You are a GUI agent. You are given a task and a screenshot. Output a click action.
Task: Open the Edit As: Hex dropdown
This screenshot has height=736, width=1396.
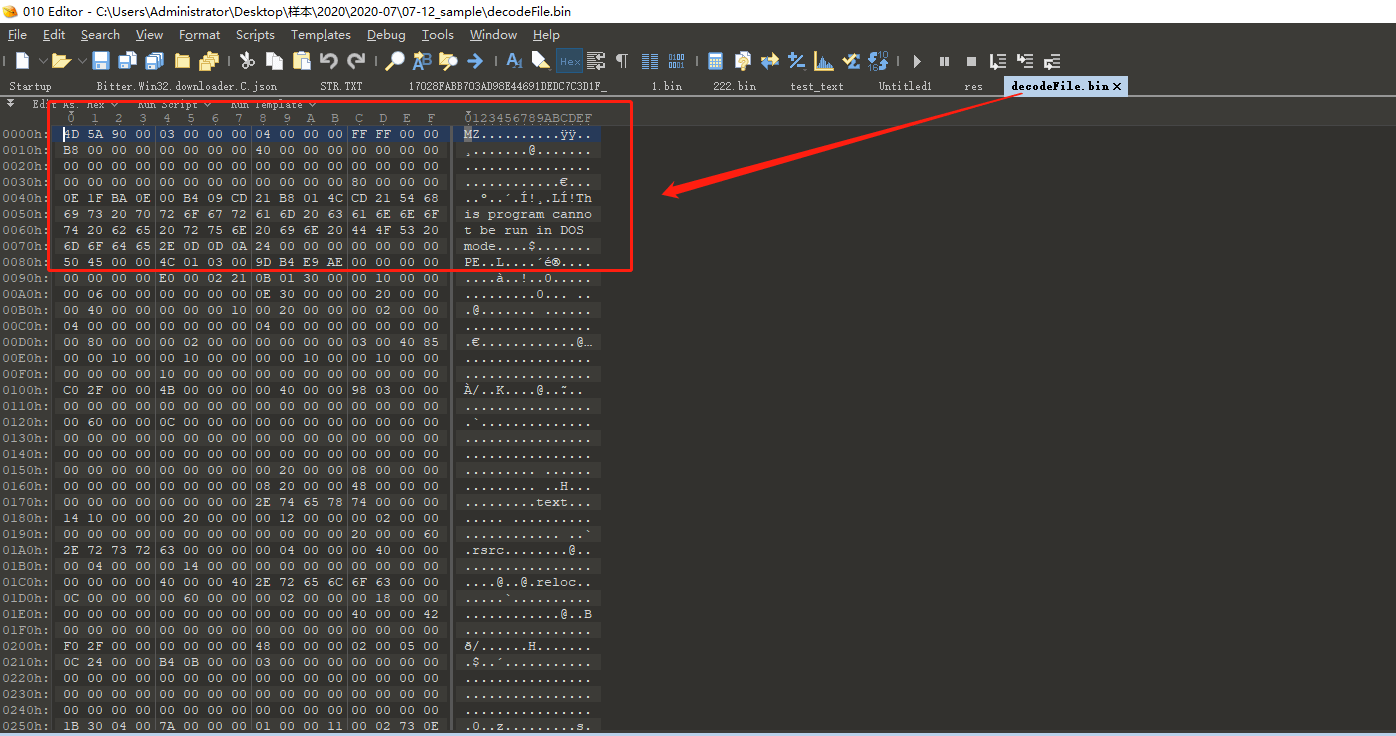(x=75, y=104)
